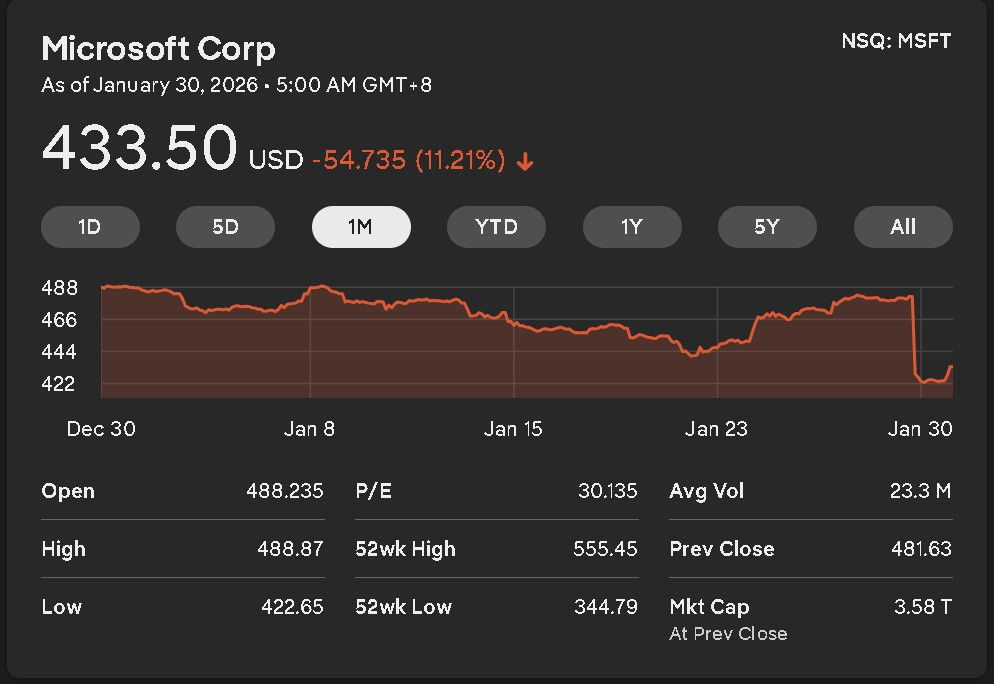Image resolution: width=994 pixels, height=684 pixels.
Task: Click the Jan 23 date label on the chart axis
Action: (716, 429)
